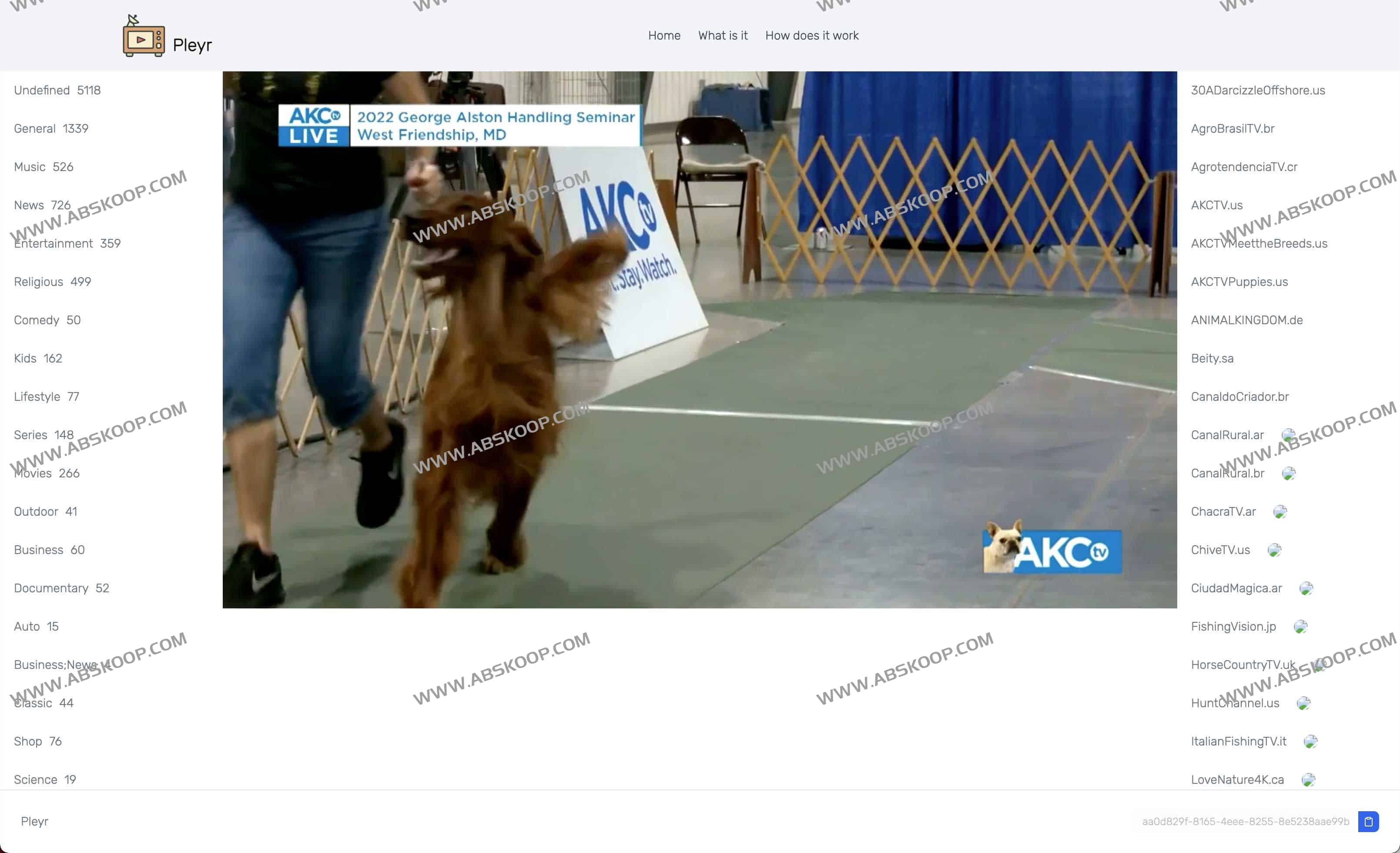Click How does it work link
1400x853 pixels.
point(812,35)
